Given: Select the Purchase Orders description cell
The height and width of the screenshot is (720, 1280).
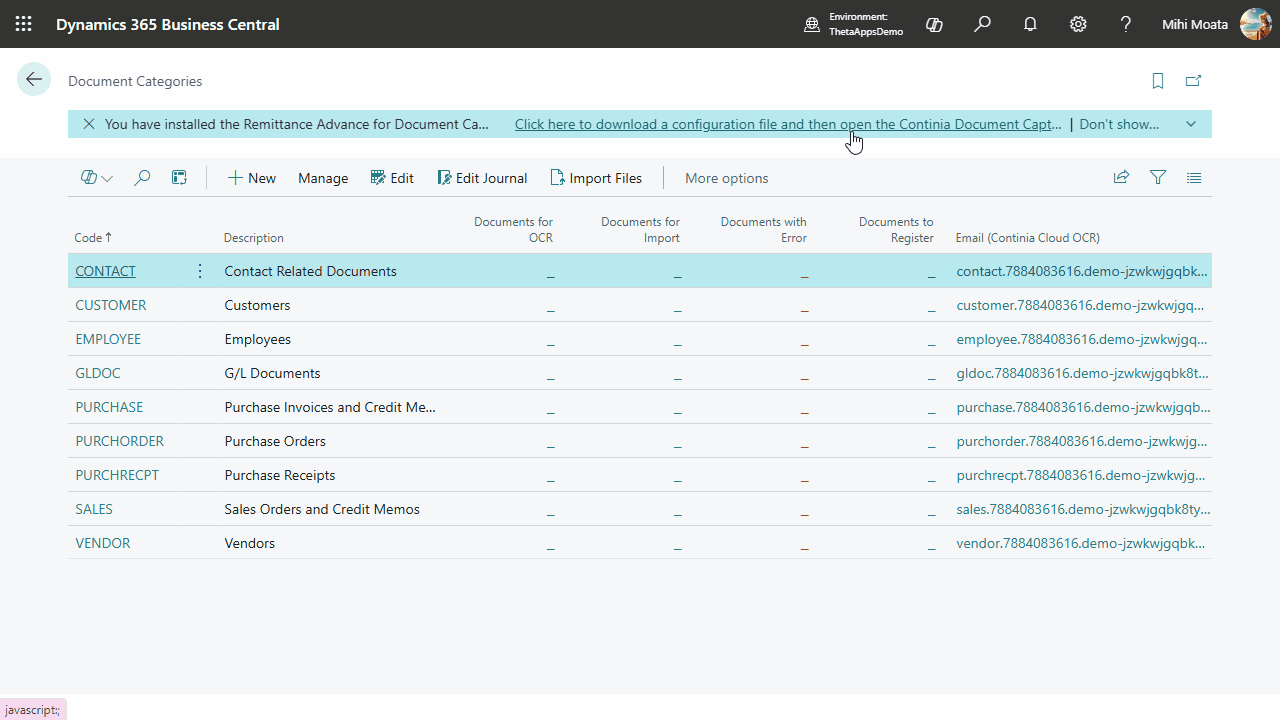Looking at the screenshot, I should pos(275,441).
